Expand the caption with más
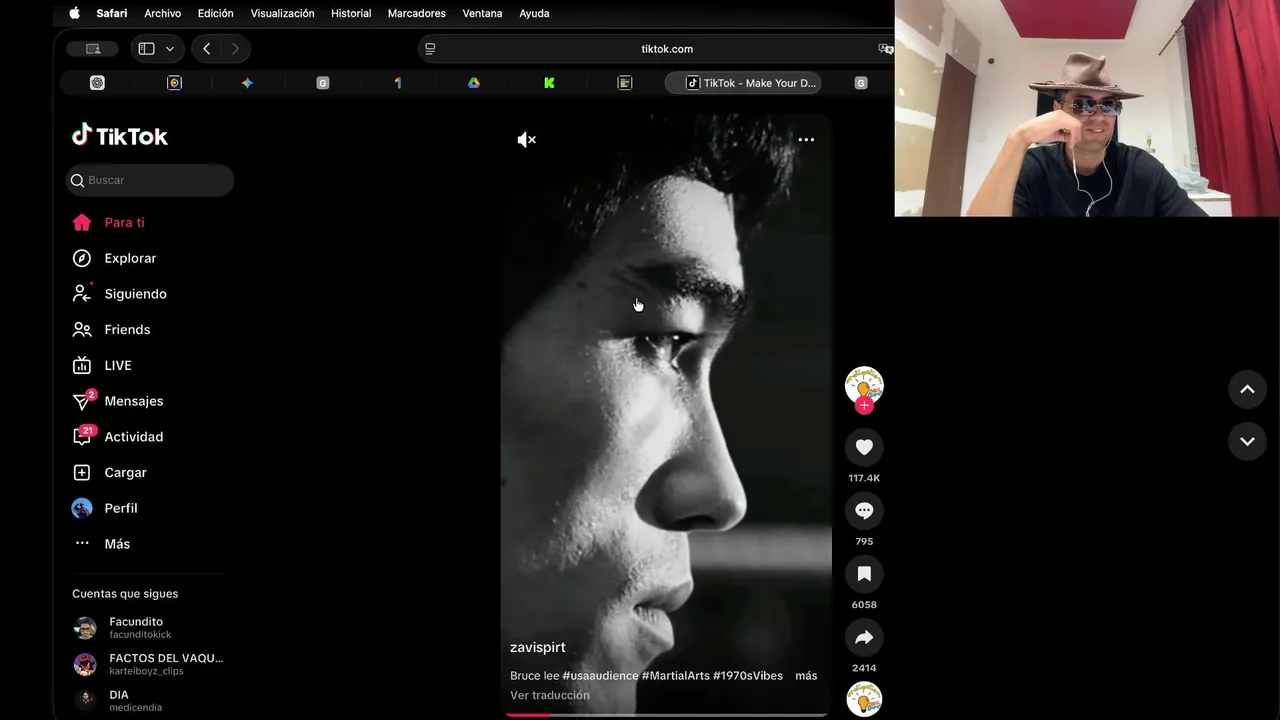Screen dimensions: 1280x720 (806, 676)
